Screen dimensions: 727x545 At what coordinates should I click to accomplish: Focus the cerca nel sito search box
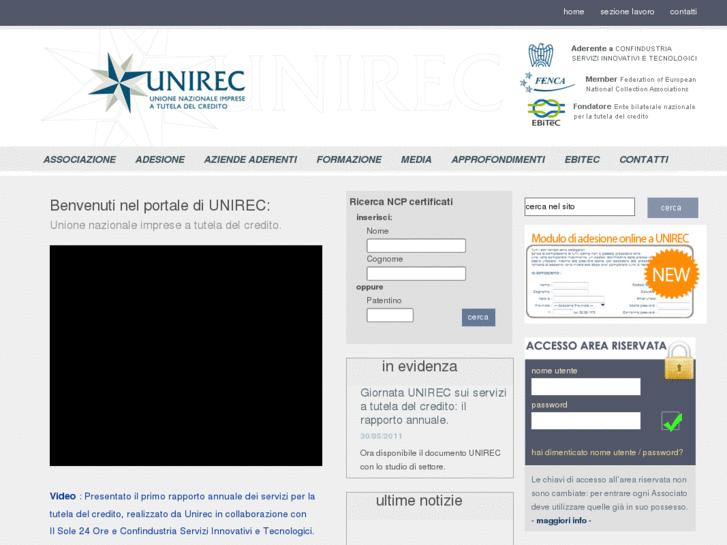580,207
